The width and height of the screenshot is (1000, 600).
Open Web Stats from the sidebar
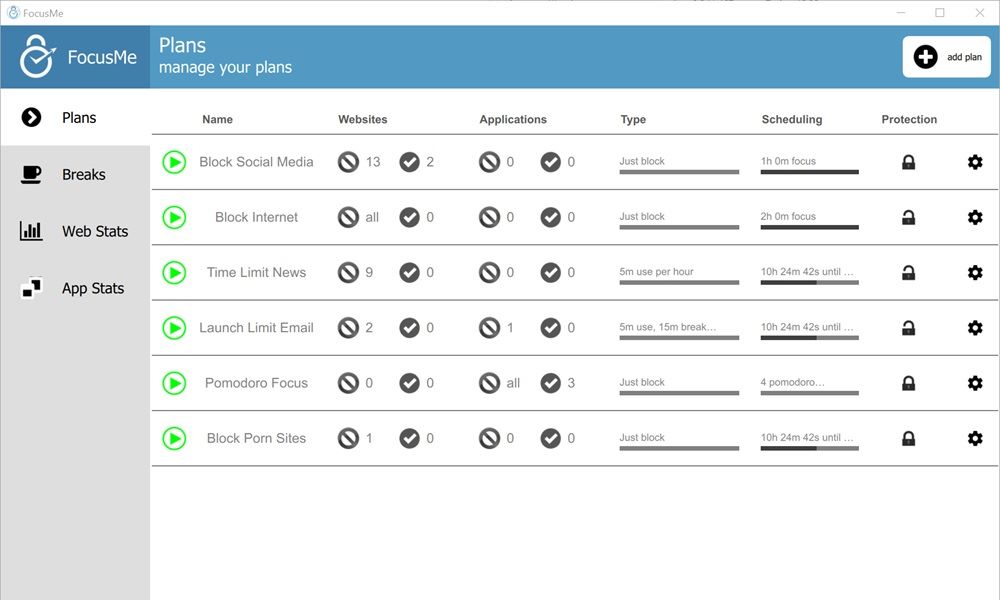tap(75, 231)
